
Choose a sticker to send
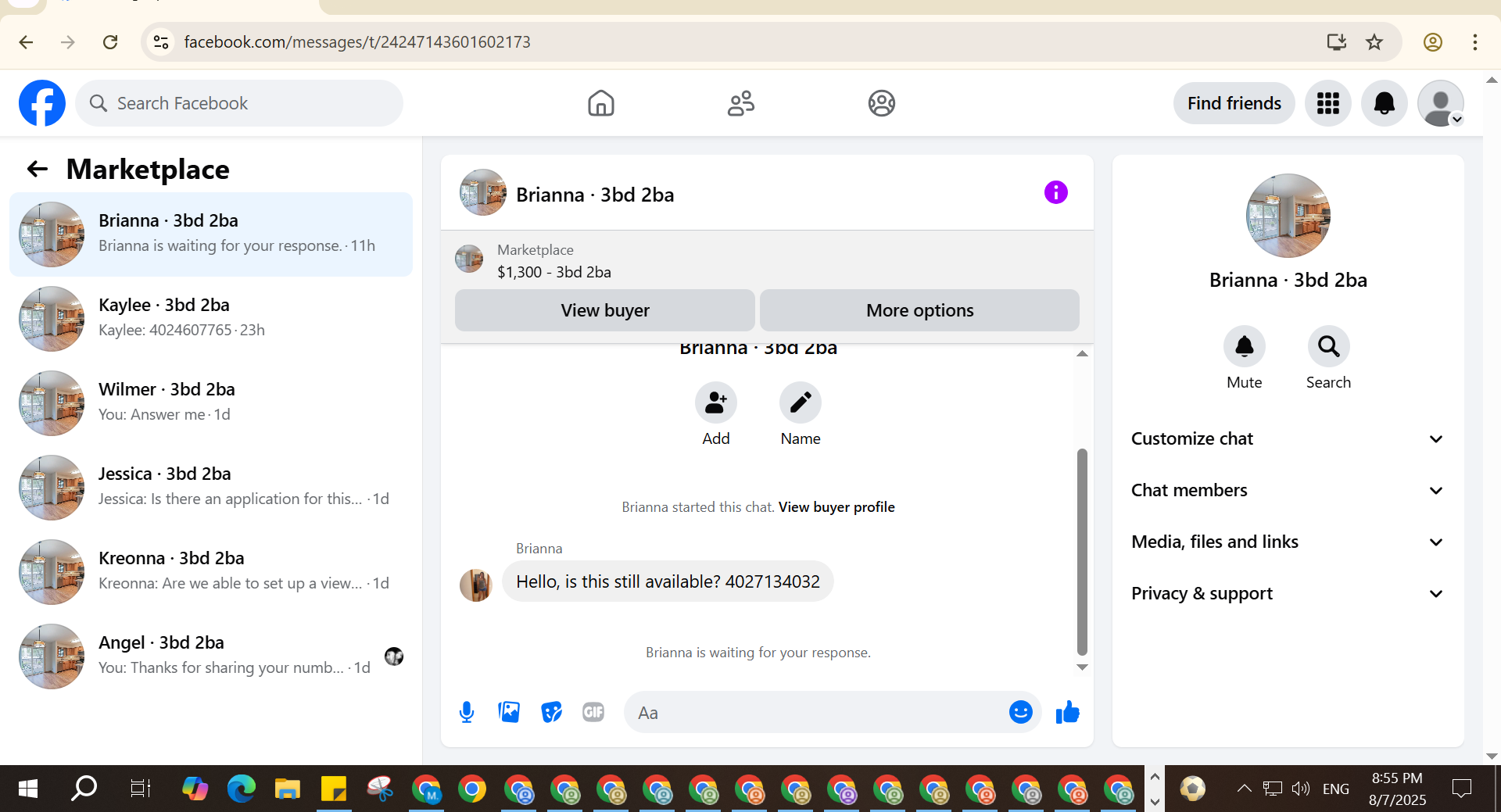551,712
